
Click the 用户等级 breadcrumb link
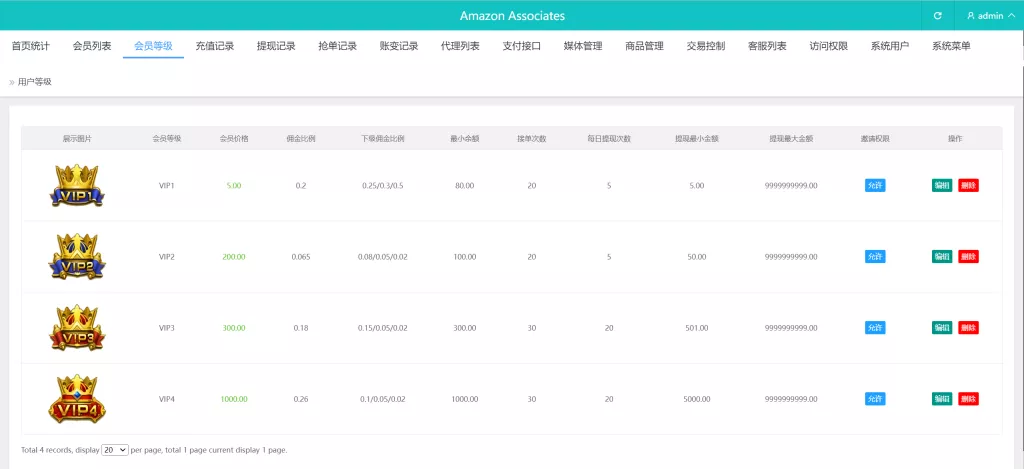pos(34,82)
